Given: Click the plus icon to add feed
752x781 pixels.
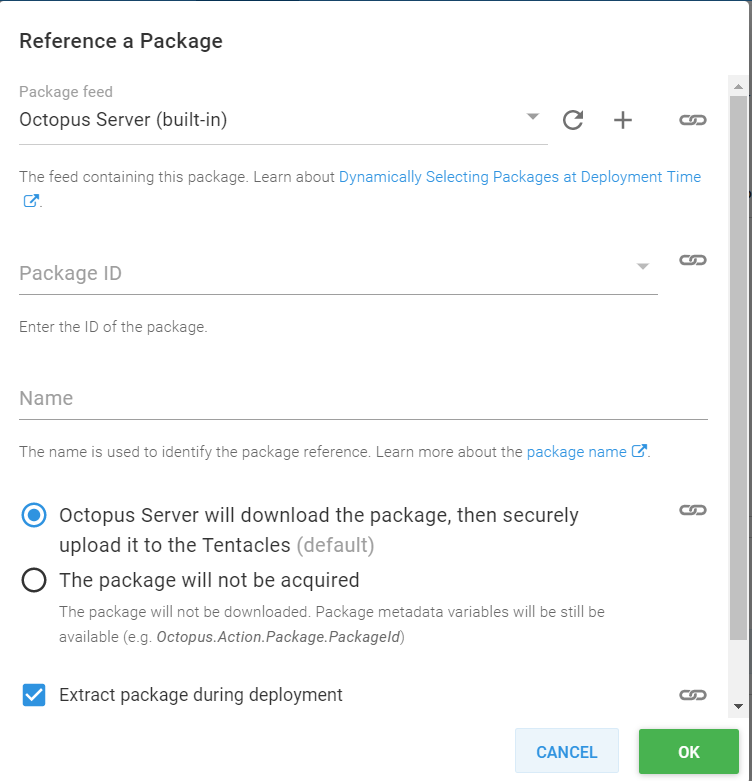Looking at the screenshot, I should point(623,120).
